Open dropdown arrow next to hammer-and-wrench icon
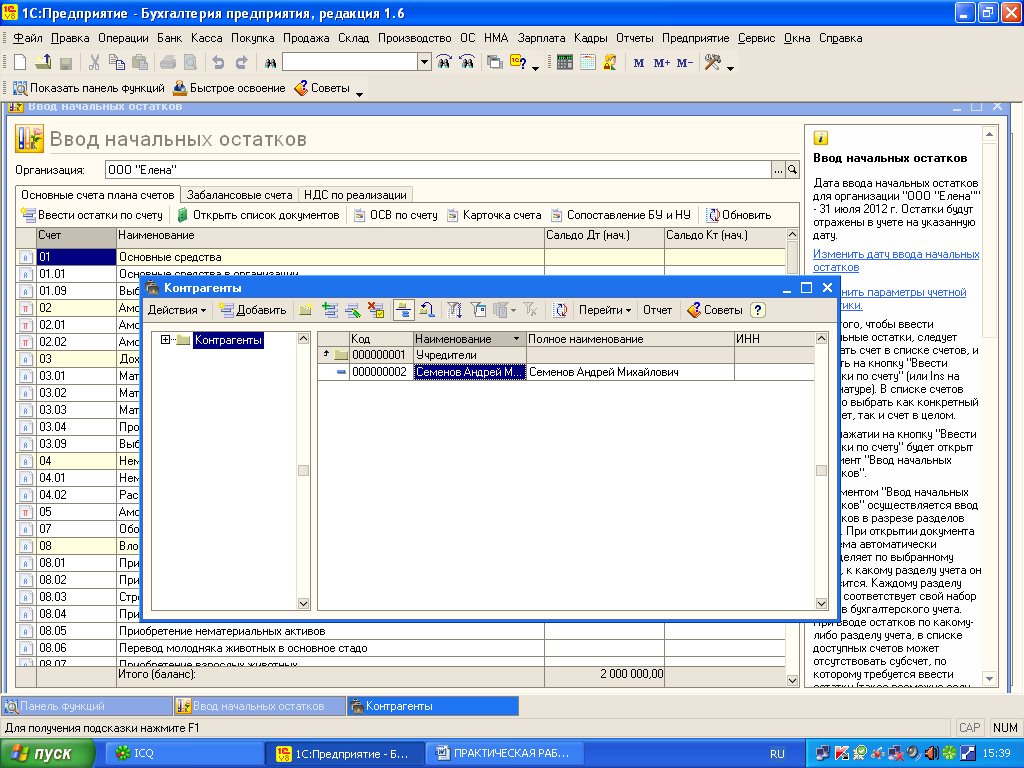The width and height of the screenshot is (1024, 768). click(x=731, y=69)
